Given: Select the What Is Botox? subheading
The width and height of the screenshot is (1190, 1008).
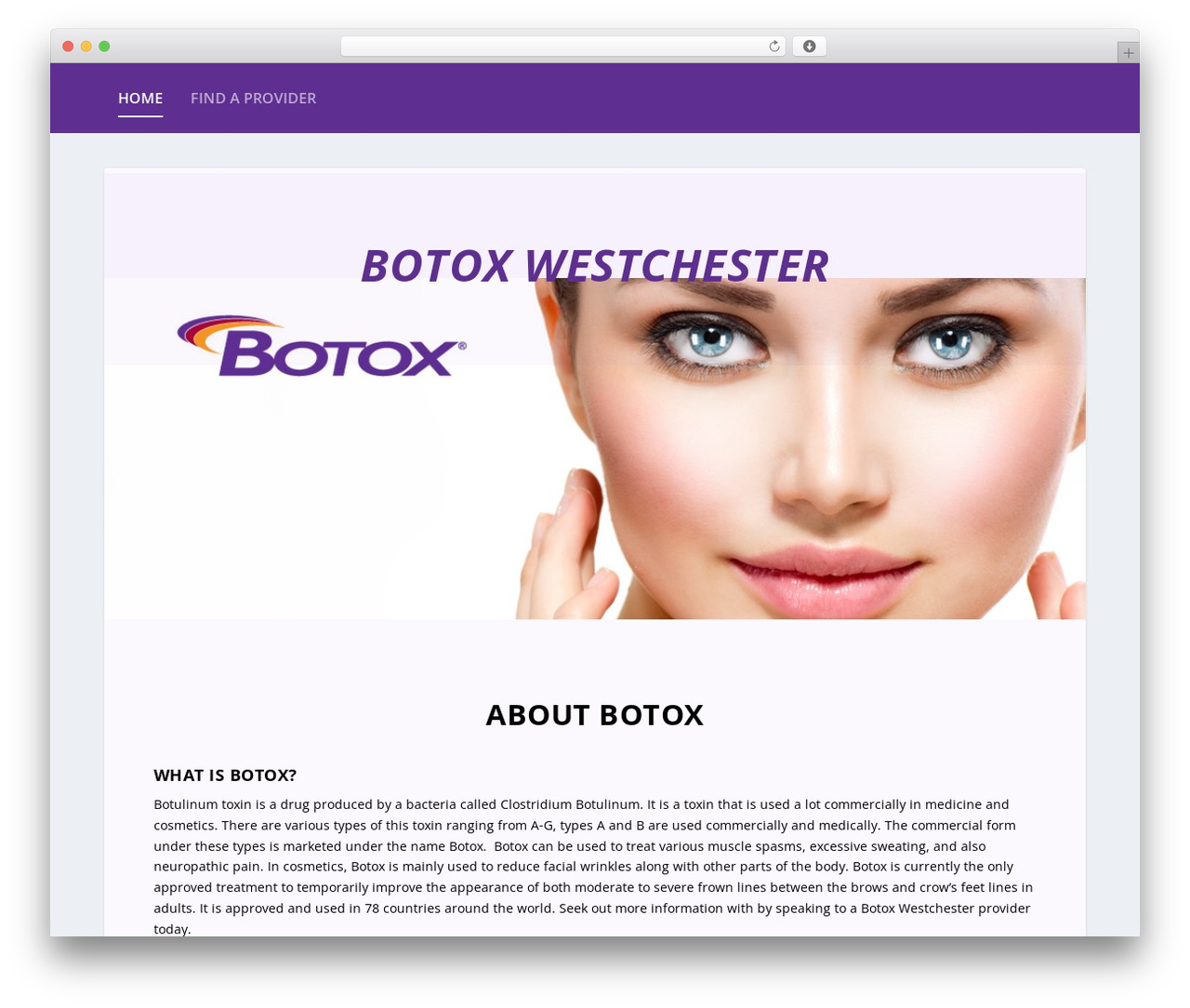Looking at the screenshot, I should pos(225,775).
